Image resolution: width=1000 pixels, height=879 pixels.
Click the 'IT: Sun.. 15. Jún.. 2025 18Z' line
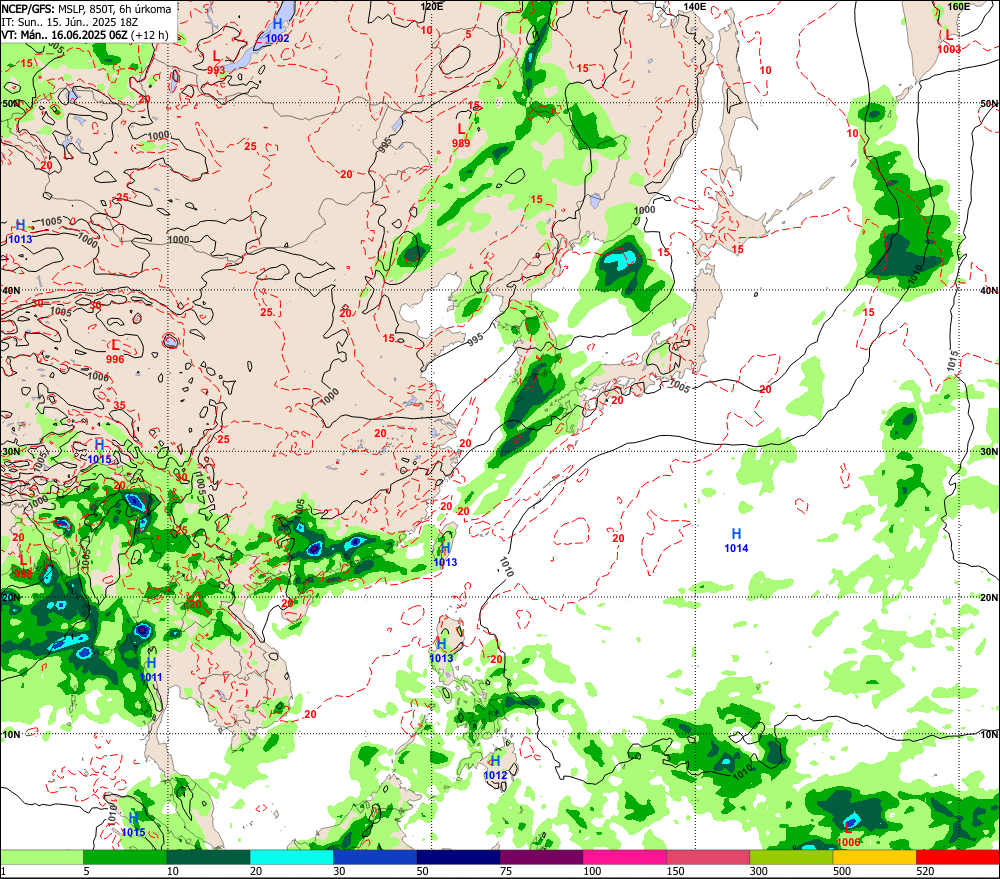pos(70,22)
